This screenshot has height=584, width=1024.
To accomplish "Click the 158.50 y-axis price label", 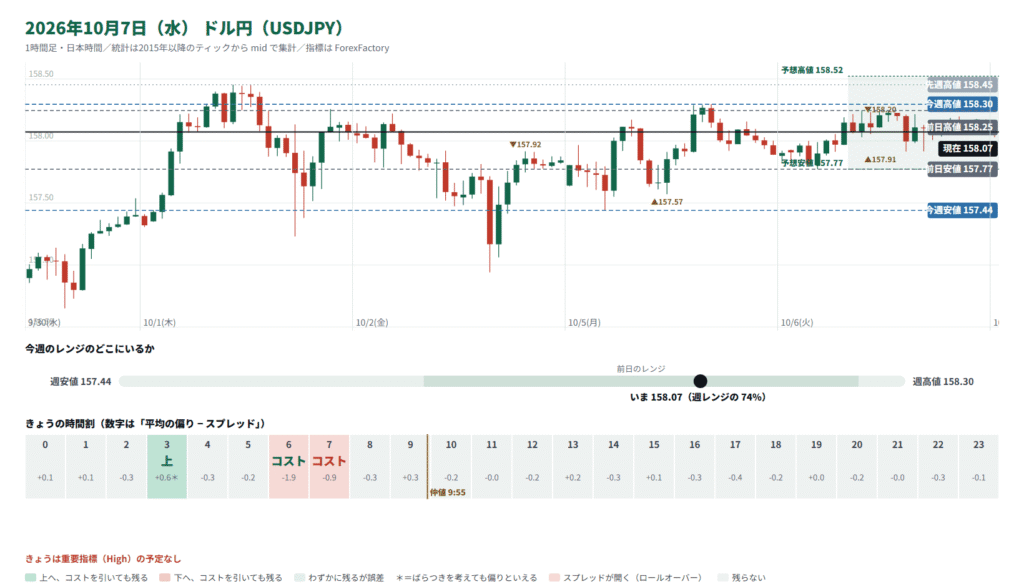I will [x=41, y=74].
